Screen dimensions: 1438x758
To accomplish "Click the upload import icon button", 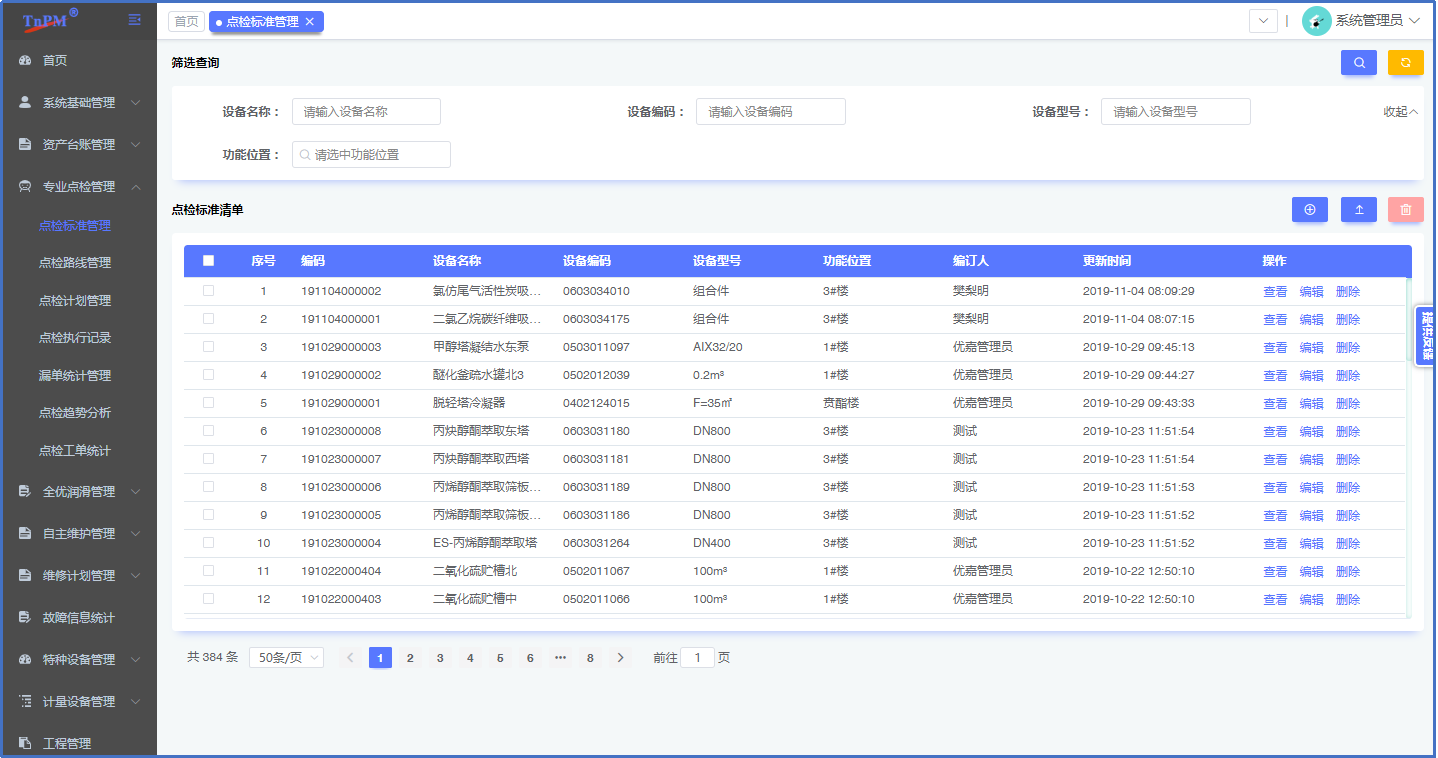I will [x=1358, y=210].
